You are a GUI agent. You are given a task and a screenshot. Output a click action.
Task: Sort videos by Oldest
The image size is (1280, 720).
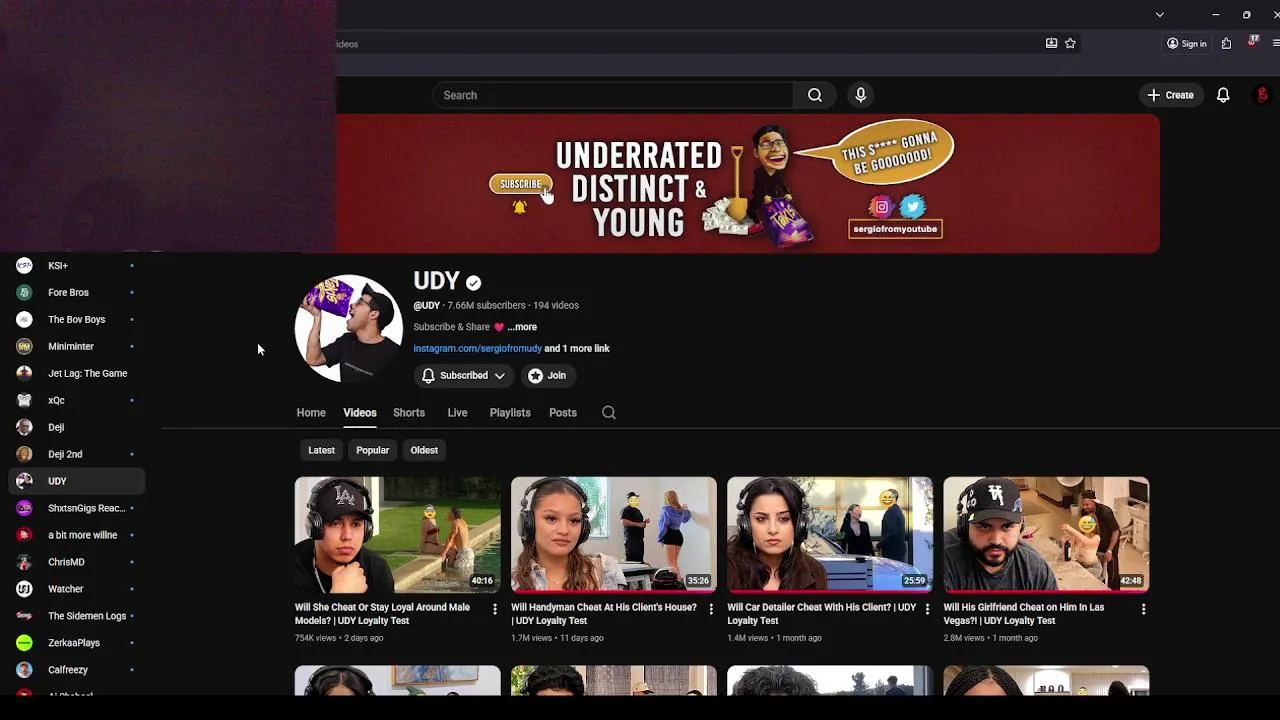coord(424,450)
